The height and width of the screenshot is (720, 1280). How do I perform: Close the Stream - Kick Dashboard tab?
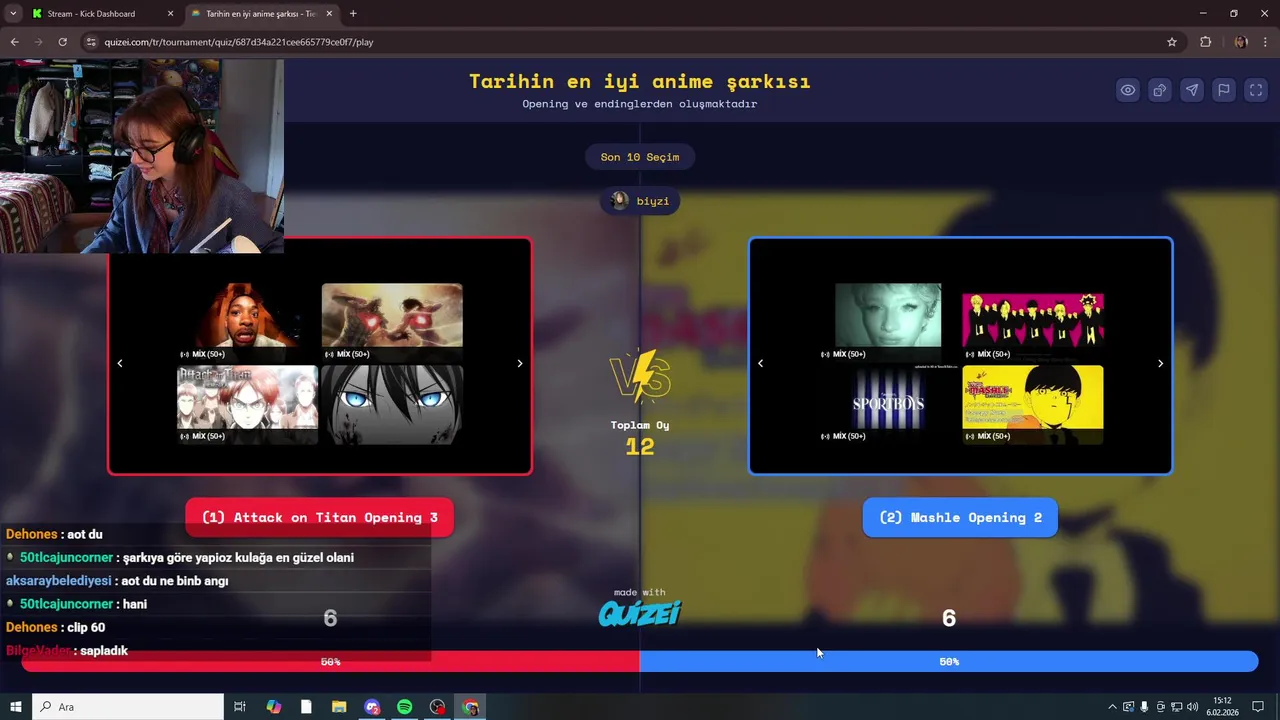(x=170, y=14)
